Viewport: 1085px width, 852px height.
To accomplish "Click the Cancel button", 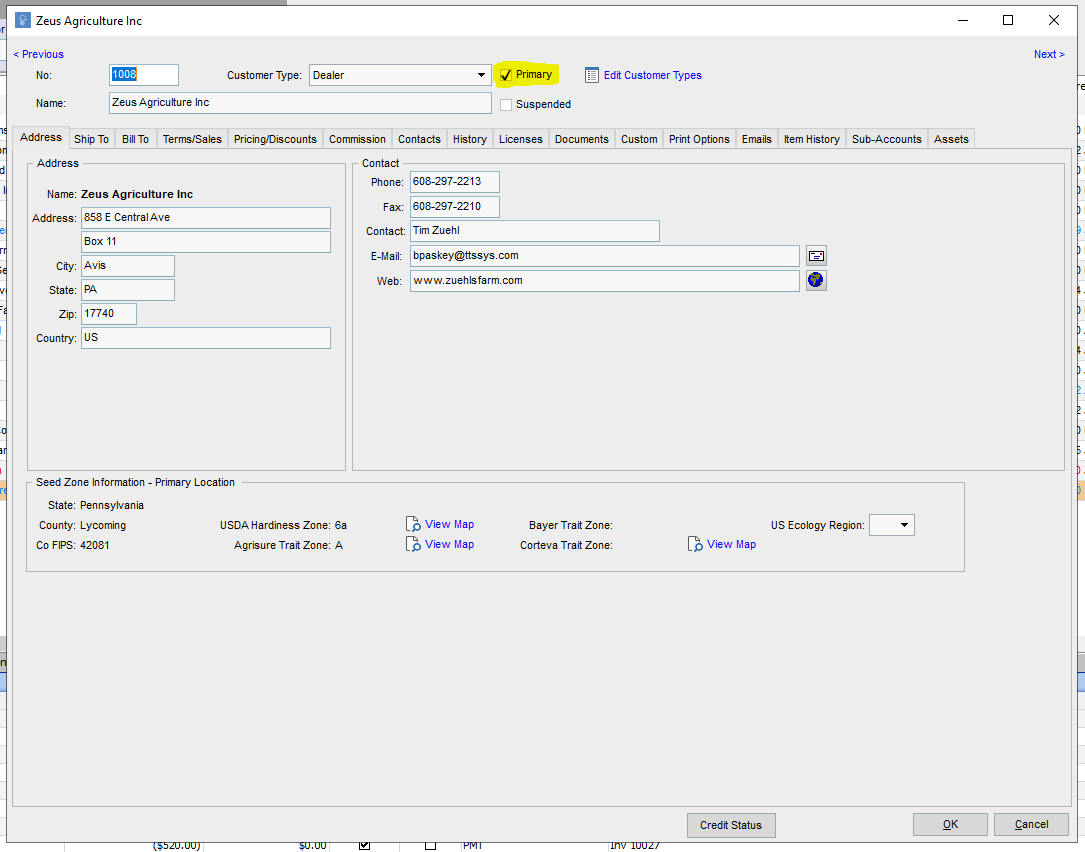I will tap(1031, 824).
